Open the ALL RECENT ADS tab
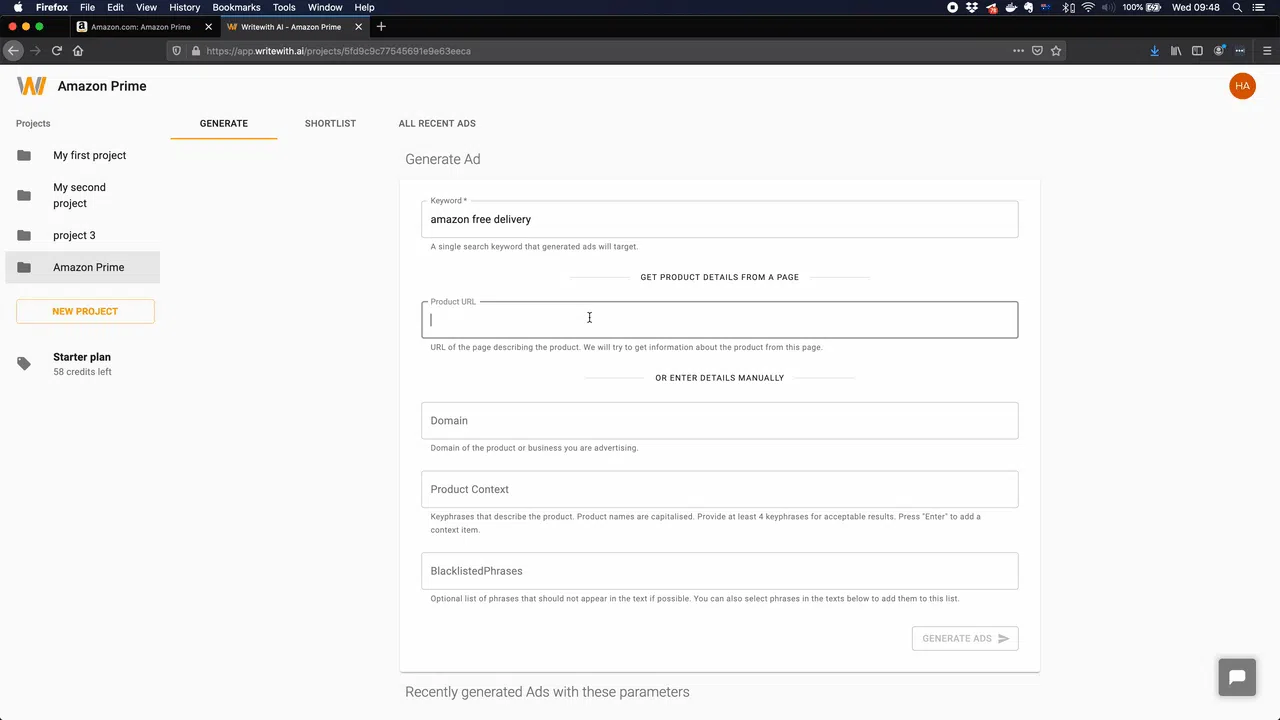This screenshot has height=720, width=1280. [x=437, y=124]
